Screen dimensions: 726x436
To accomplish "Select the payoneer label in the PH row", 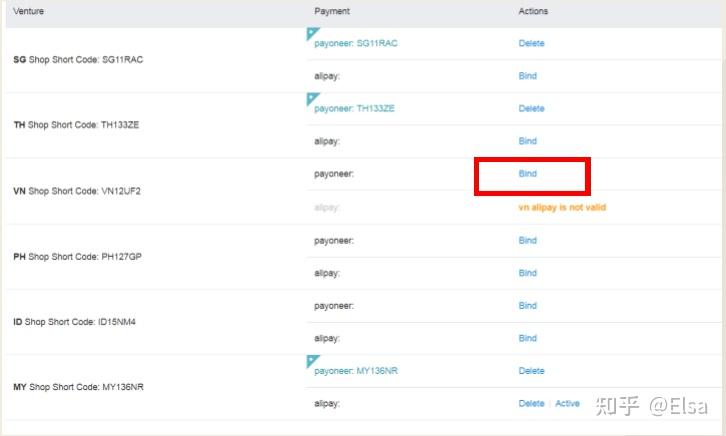I will (334, 241).
